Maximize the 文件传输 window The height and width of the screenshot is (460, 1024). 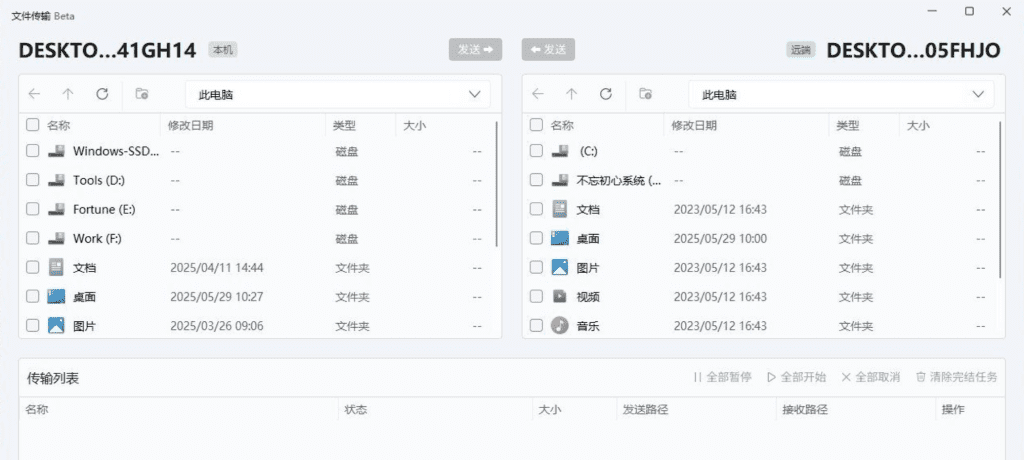pos(969,11)
